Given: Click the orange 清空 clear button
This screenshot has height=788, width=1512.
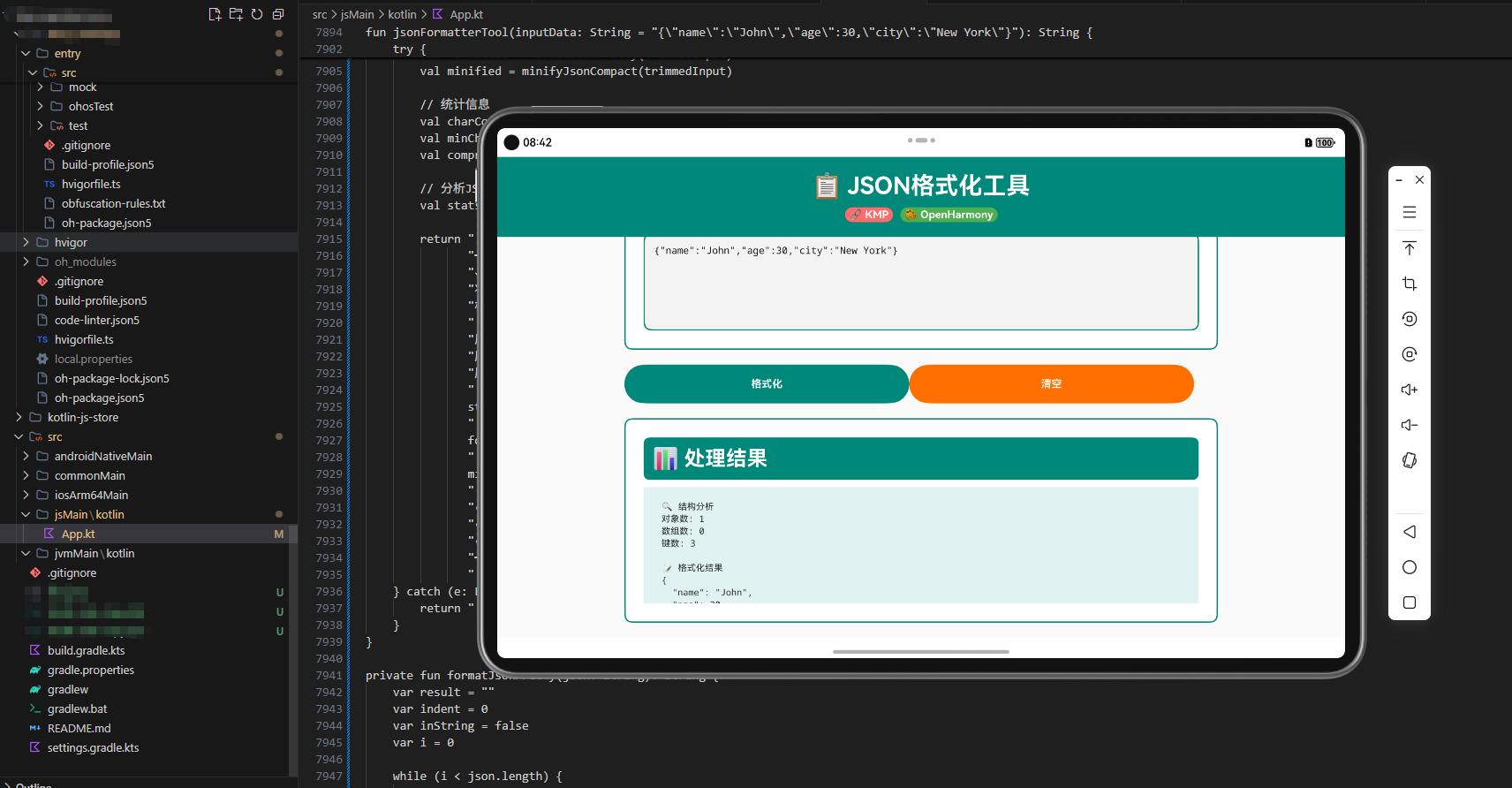Looking at the screenshot, I should click(x=1051, y=384).
